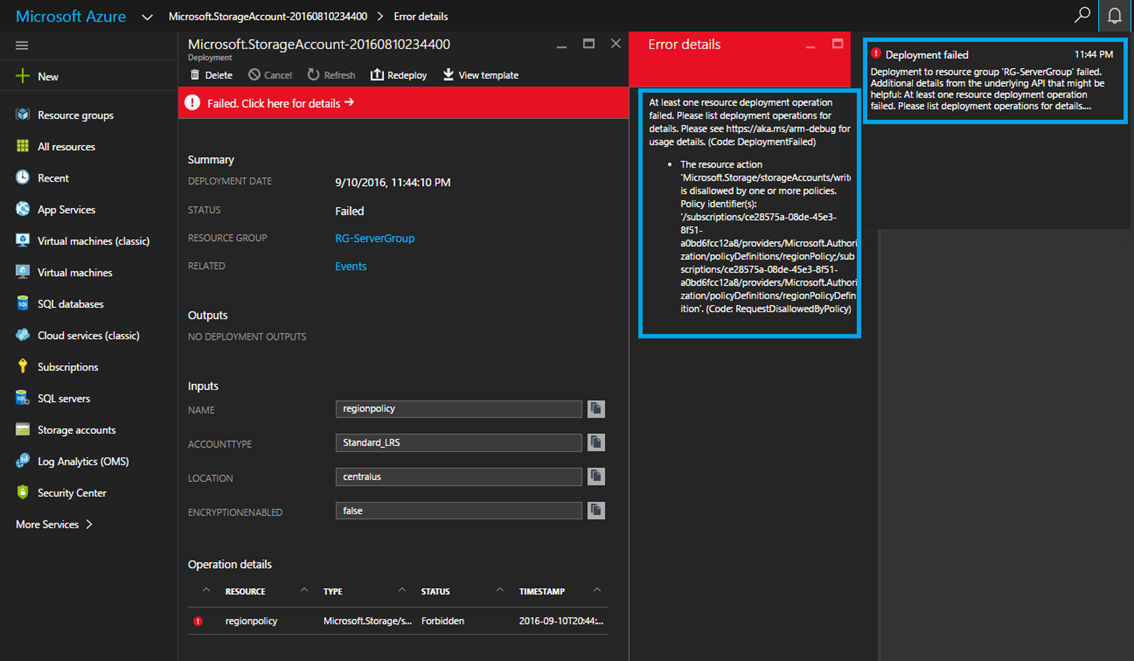Select All resources in the sidebar
Image resolution: width=1134 pixels, height=661 pixels.
pos(67,147)
